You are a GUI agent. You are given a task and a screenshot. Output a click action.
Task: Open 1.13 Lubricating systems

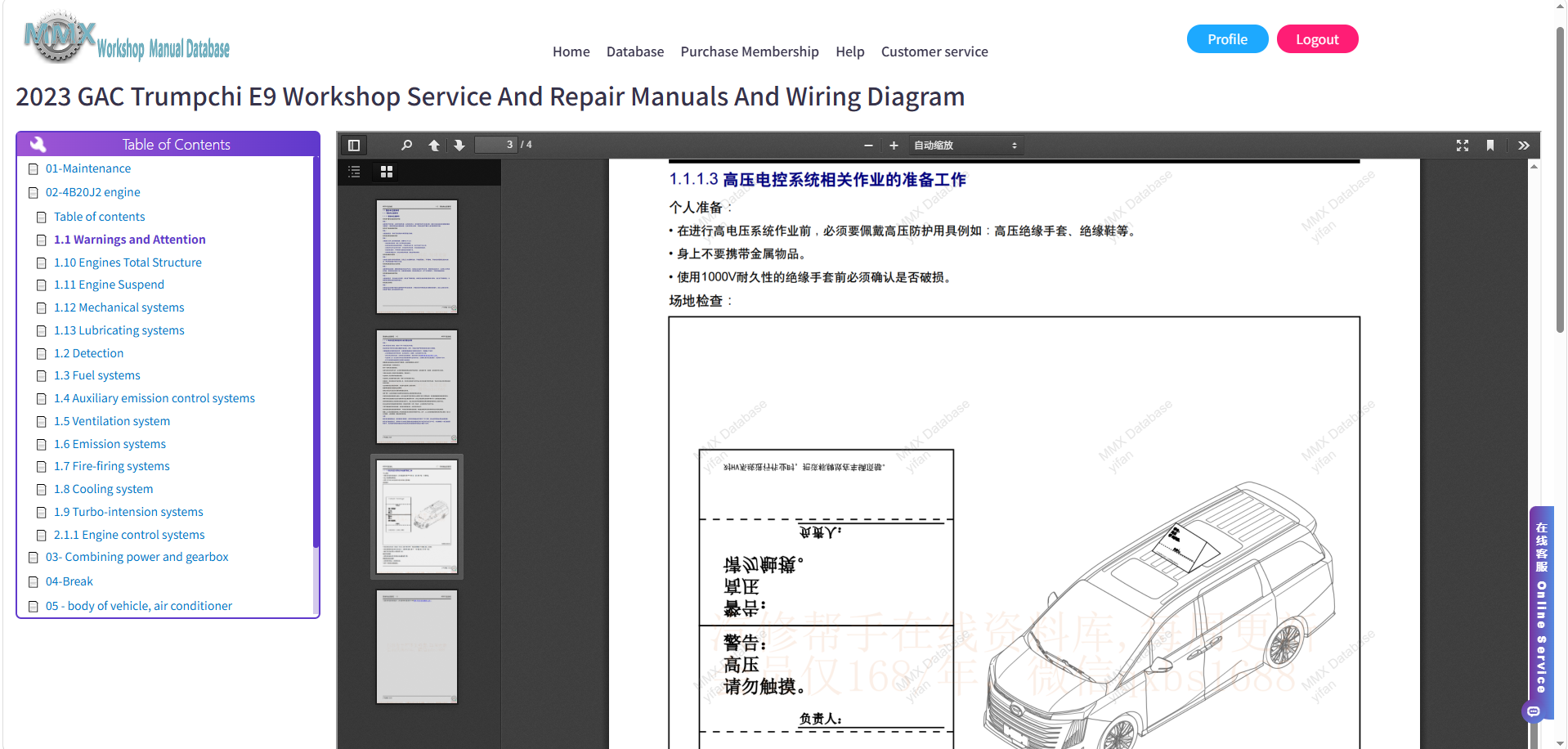coord(119,330)
